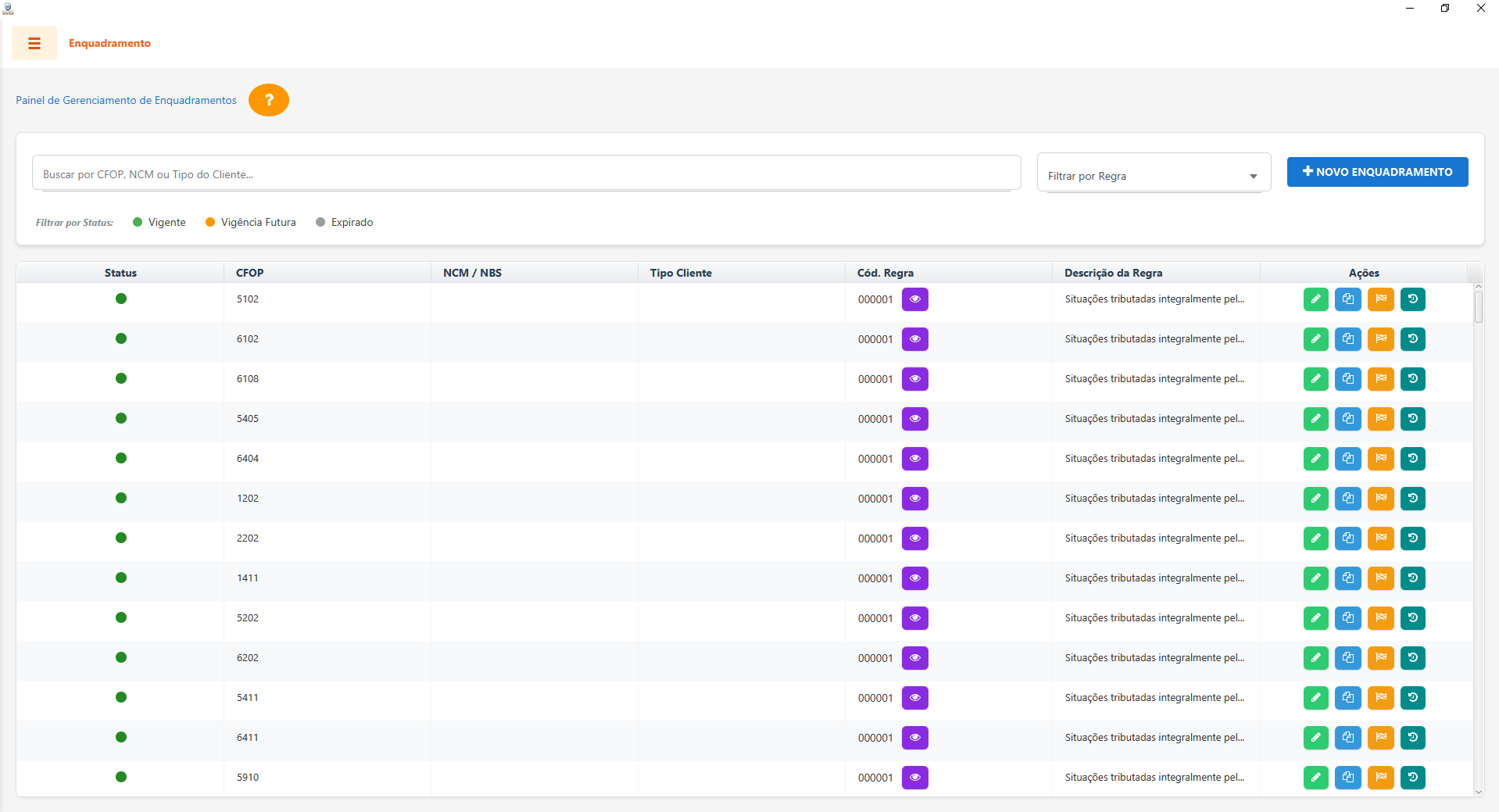Click the green status dot for CFOP 2202
Screen dimensions: 1499x812
click(121, 538)
